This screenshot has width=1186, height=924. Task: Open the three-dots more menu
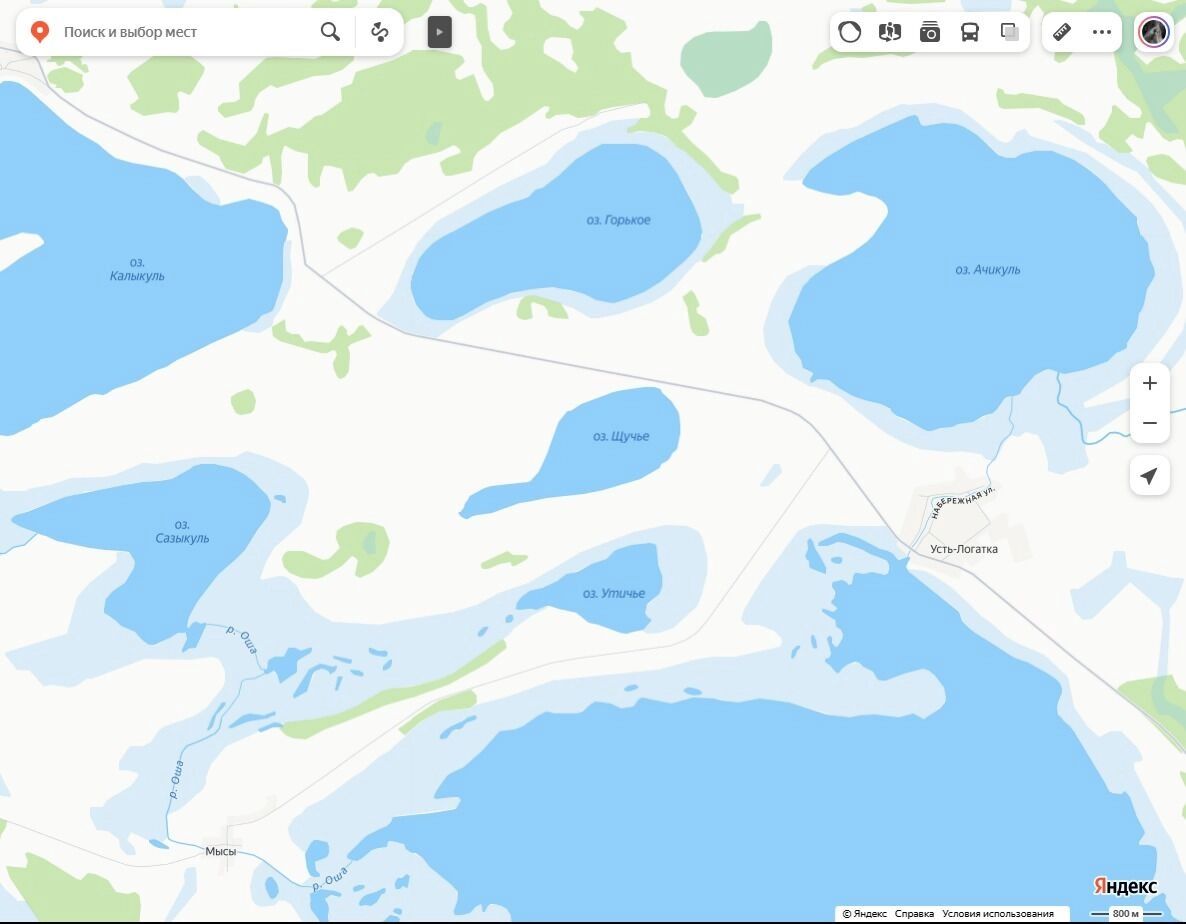[1102, 32]
